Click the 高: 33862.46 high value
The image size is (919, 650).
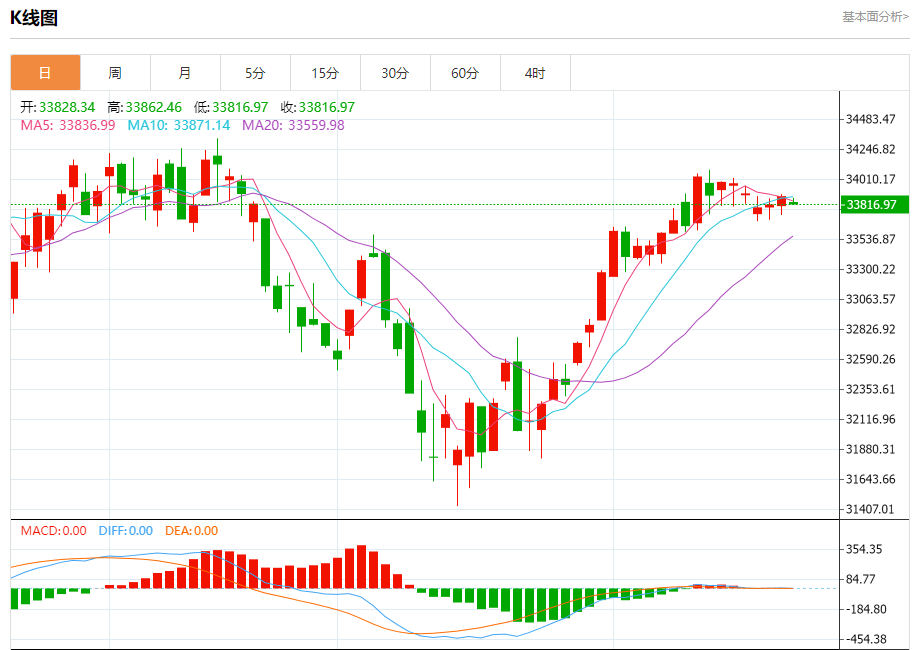tap(144, 107)
